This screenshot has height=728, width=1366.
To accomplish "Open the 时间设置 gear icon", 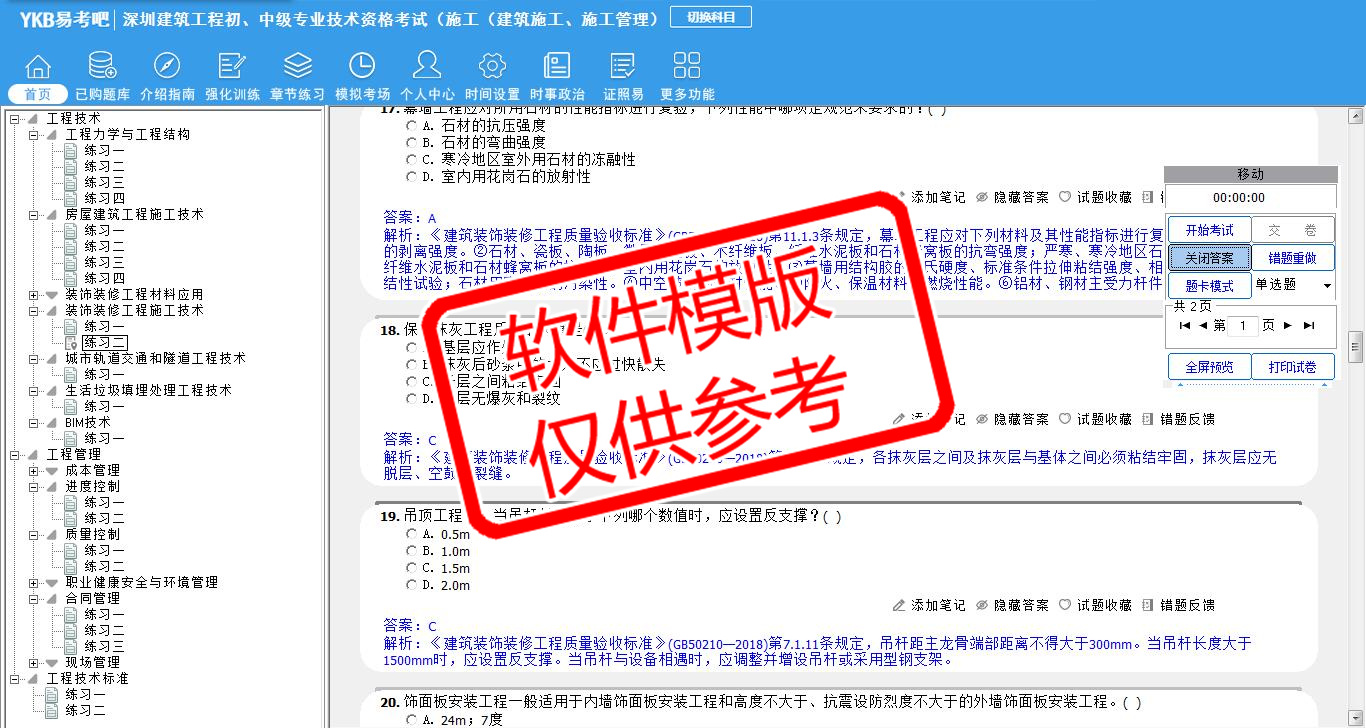I will [492, 66].
